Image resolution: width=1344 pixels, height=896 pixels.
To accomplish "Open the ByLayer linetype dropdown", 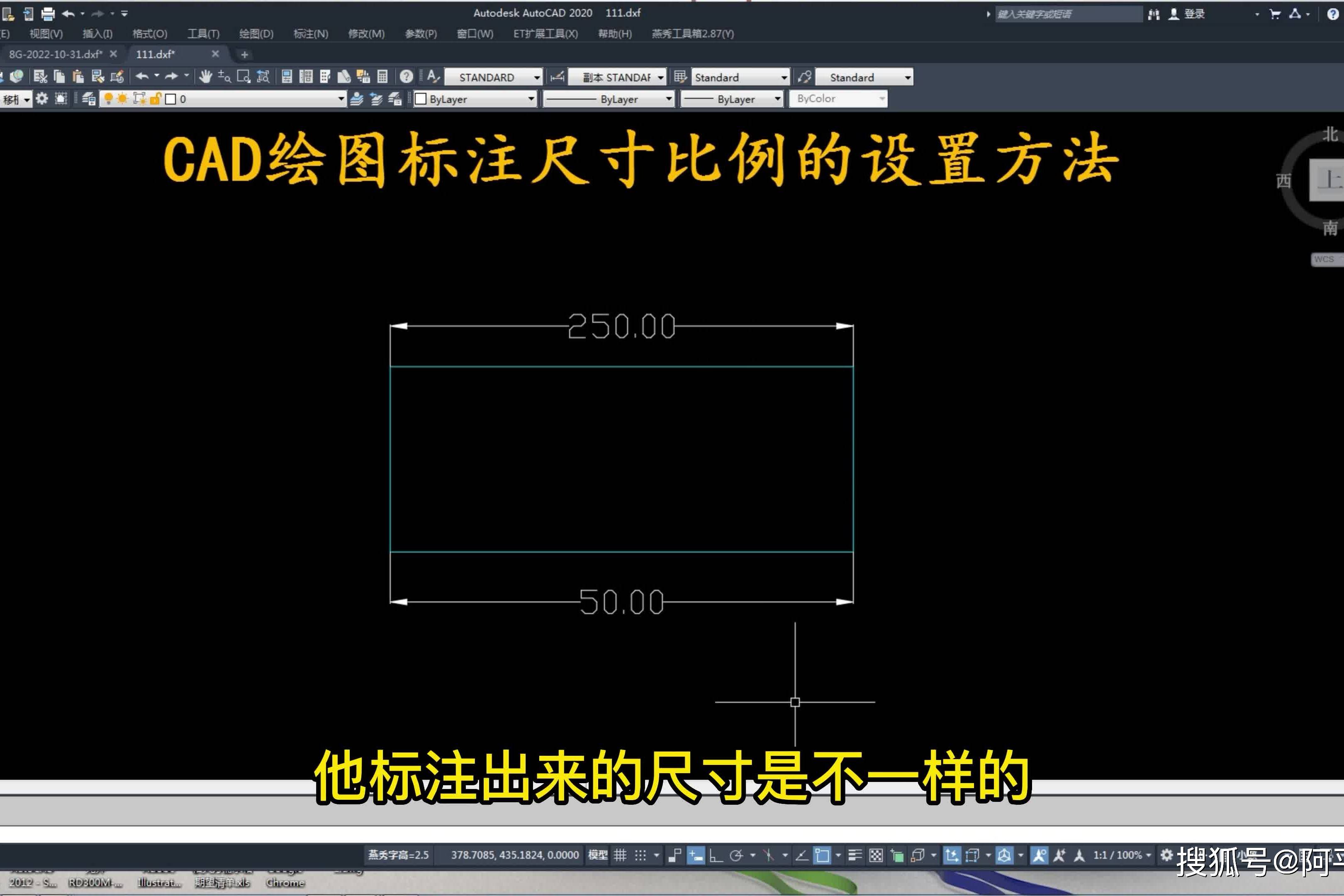I will coord(608,99).
